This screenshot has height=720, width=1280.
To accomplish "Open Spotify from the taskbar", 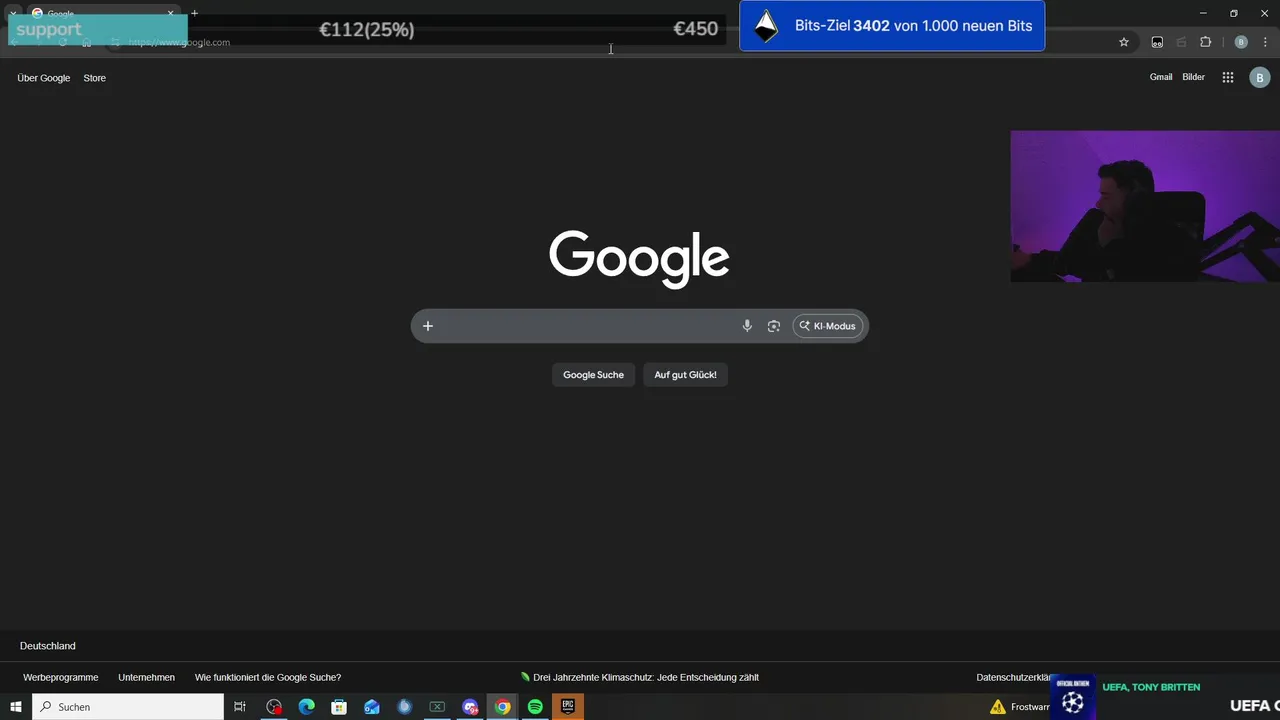I will tap(535, 707).
